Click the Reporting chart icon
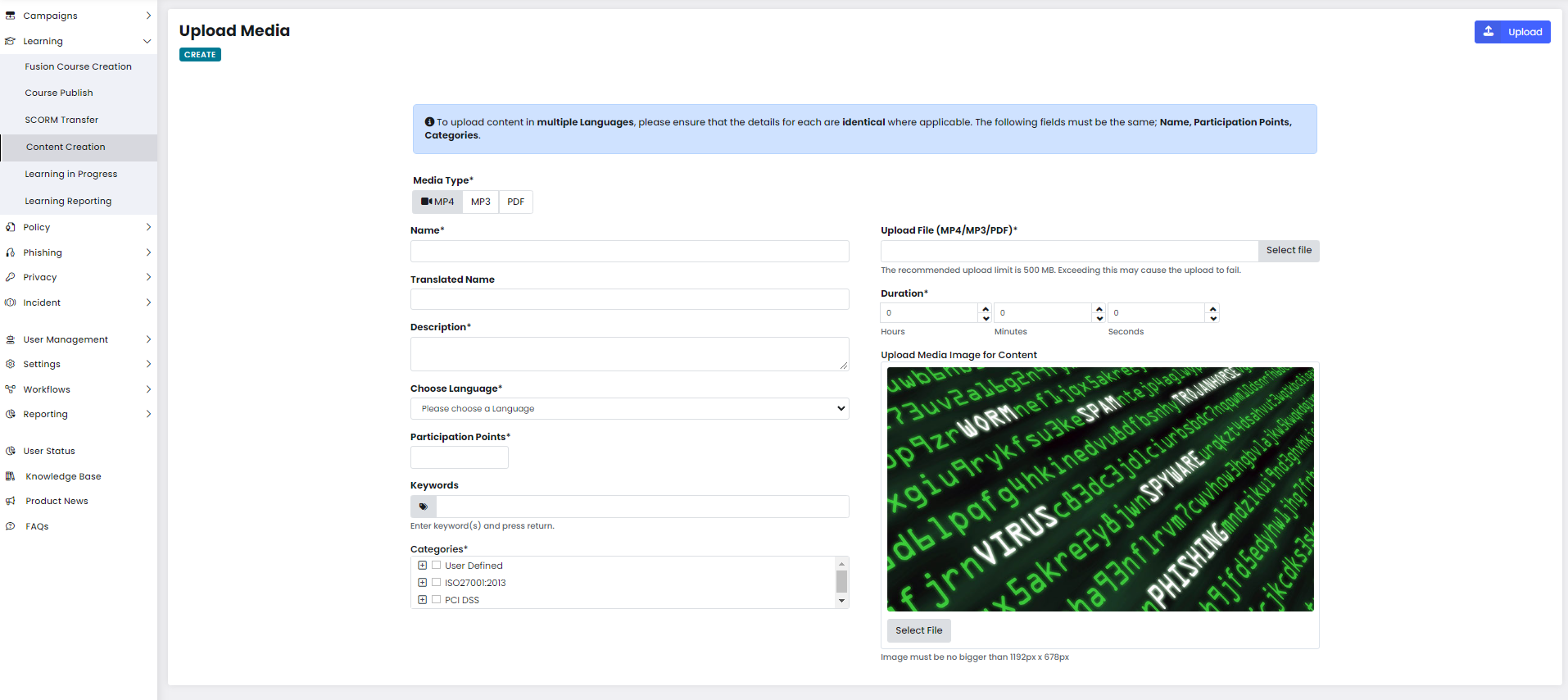This screenshot has height=700, width=1568. (x=10, y=414)
